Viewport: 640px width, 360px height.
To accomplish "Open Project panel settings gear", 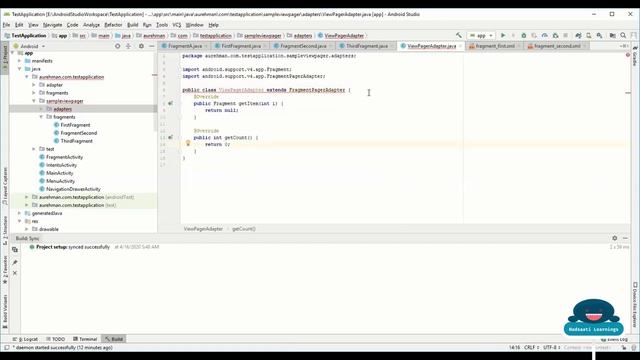I will (141, 46).
